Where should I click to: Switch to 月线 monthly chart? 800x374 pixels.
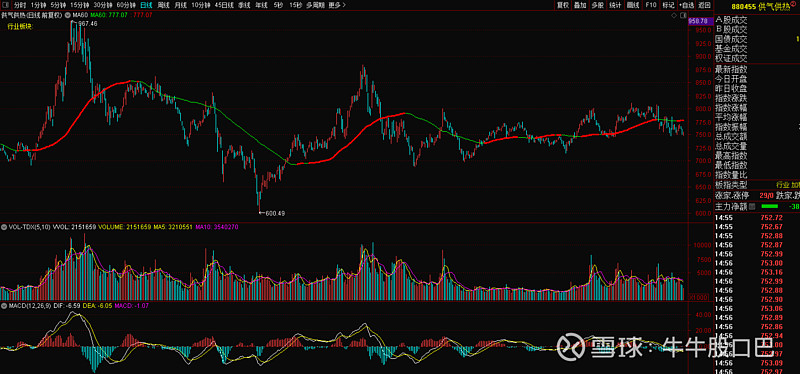point(180,5)
